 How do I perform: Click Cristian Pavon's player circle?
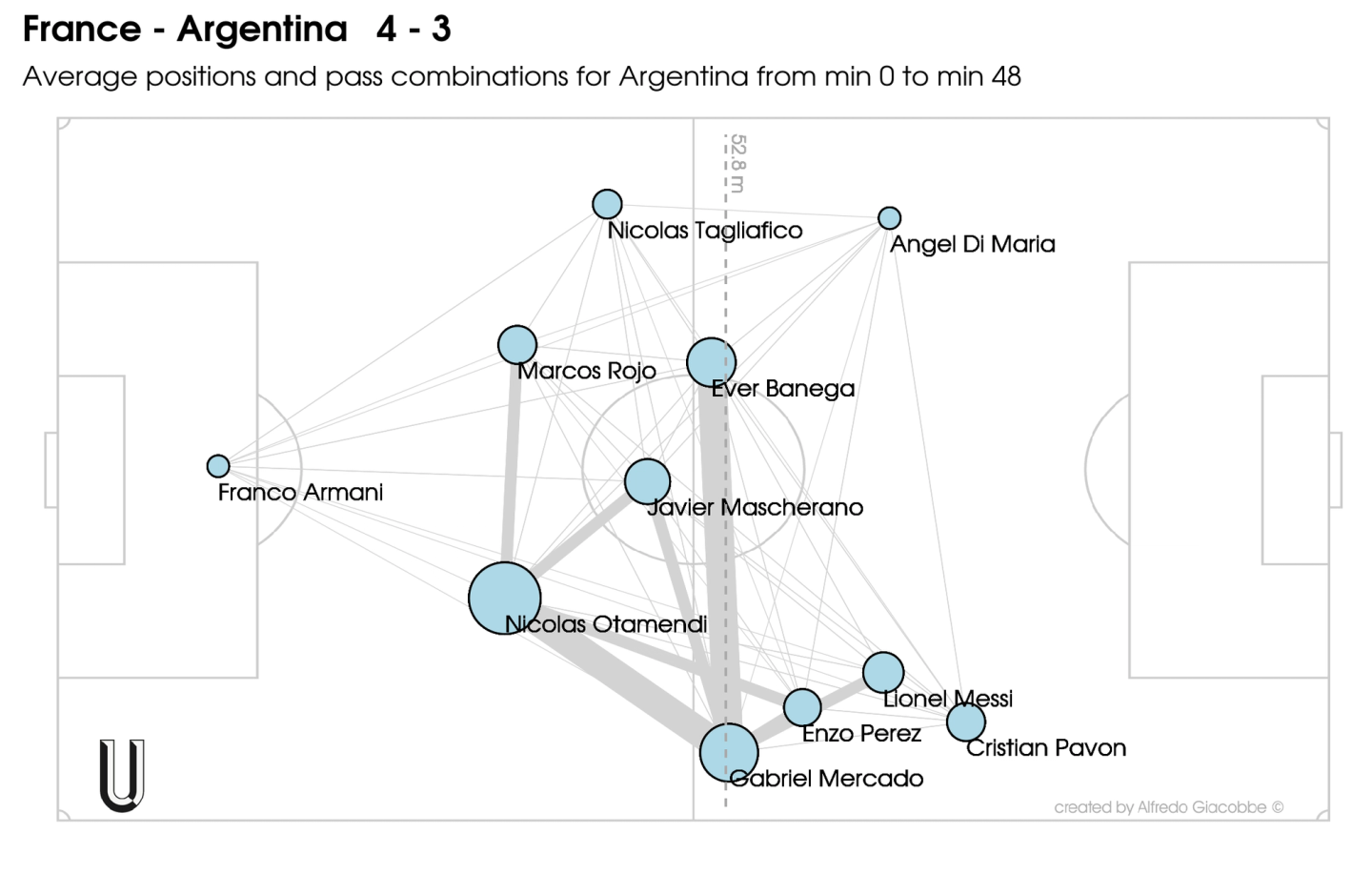pyautogui.click(x=966, y=722)
